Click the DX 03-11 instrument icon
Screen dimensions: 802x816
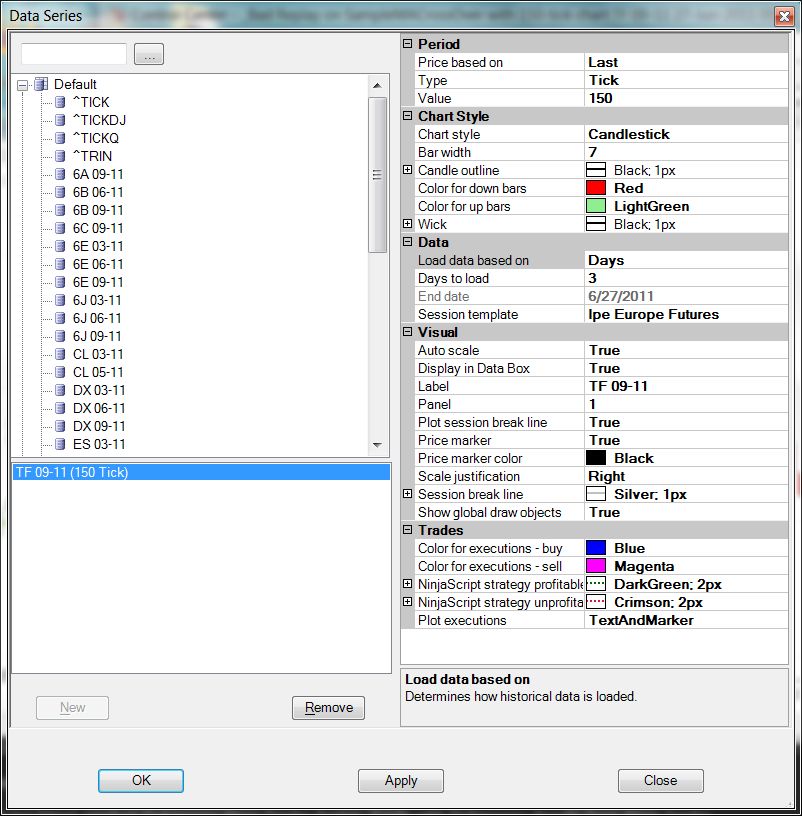tap(60, 390)
